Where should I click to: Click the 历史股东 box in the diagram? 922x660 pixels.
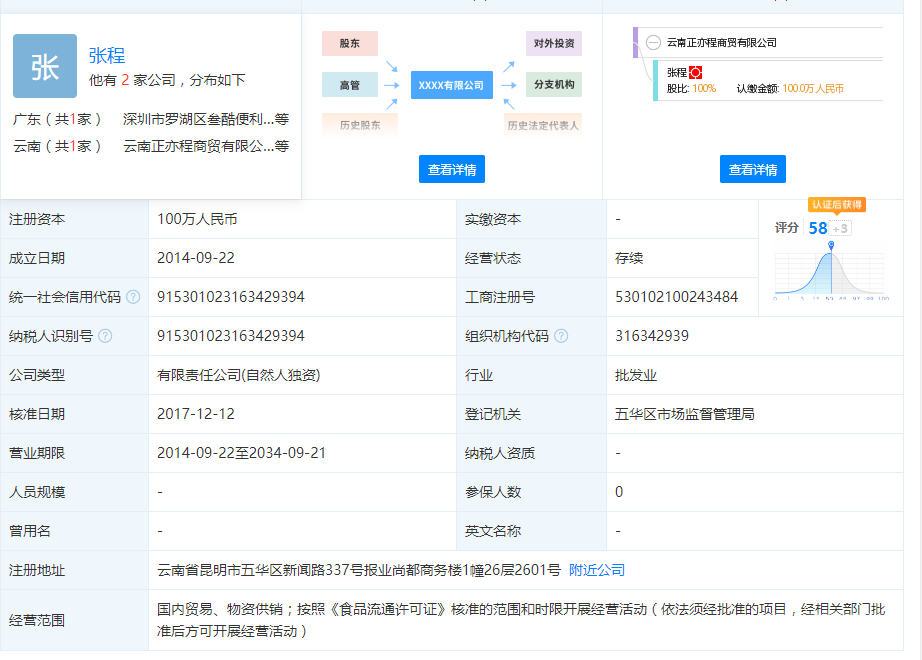360,125
